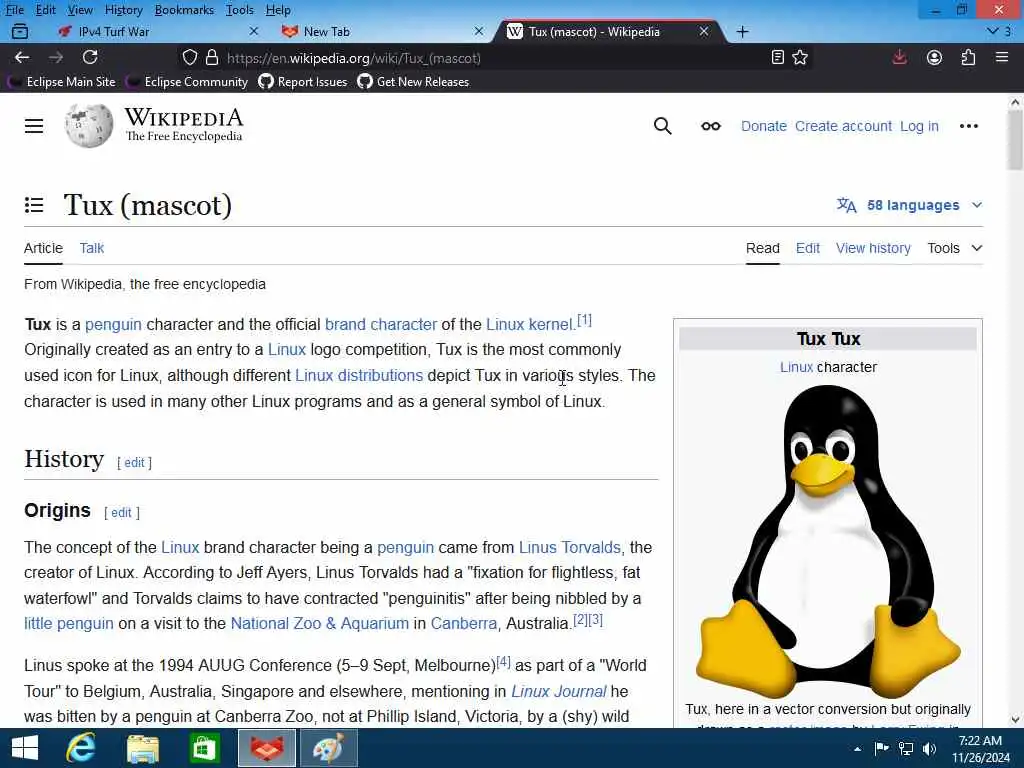Image resolution: width=1024 pixels, height=768 pixels.
Task: Open Eclipse Main Site bookmark
Action: [63, 82]
